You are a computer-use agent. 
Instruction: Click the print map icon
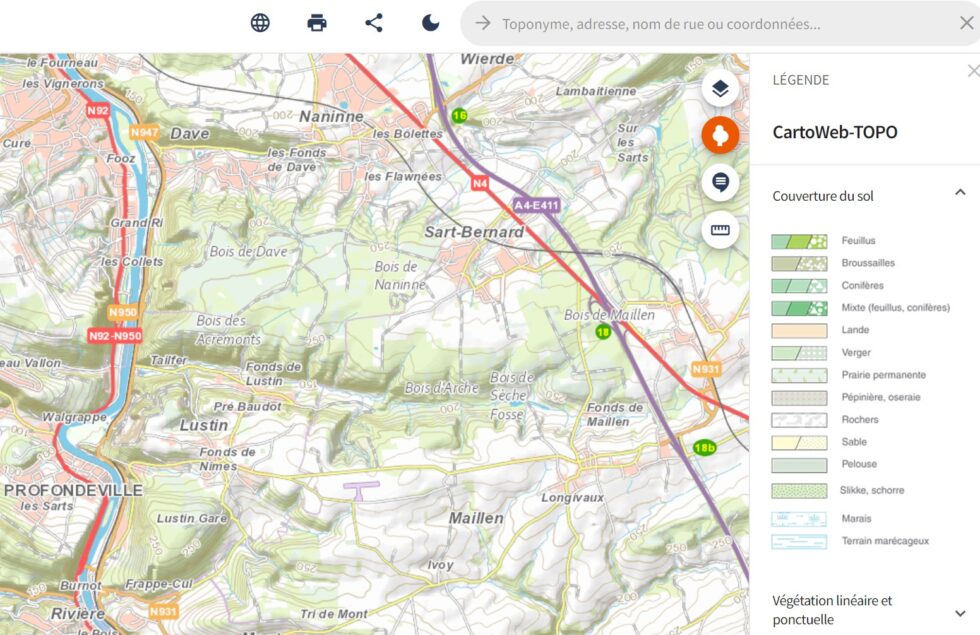[317, 23]
